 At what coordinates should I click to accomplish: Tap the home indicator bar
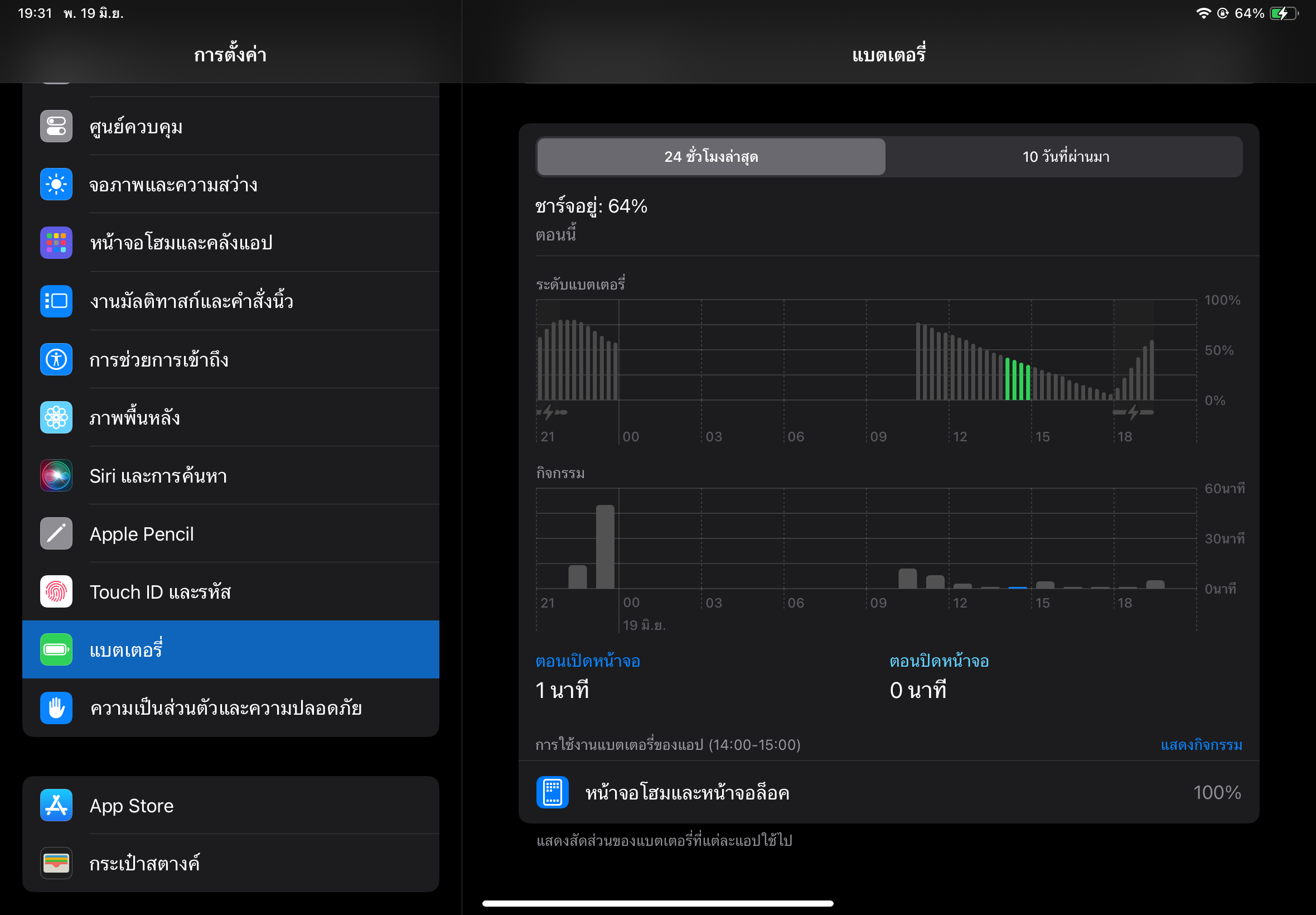[x=657, y=903]
